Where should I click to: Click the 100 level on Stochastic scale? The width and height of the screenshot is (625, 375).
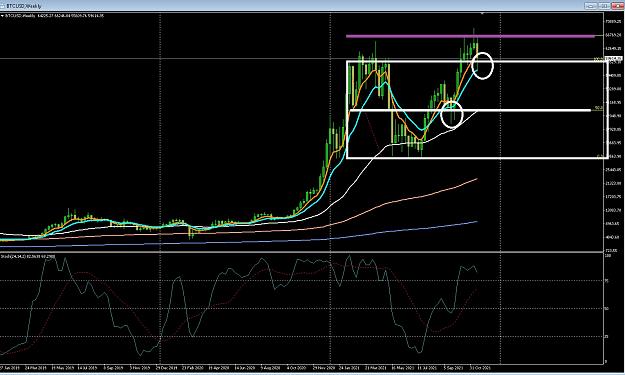(608, 255)
